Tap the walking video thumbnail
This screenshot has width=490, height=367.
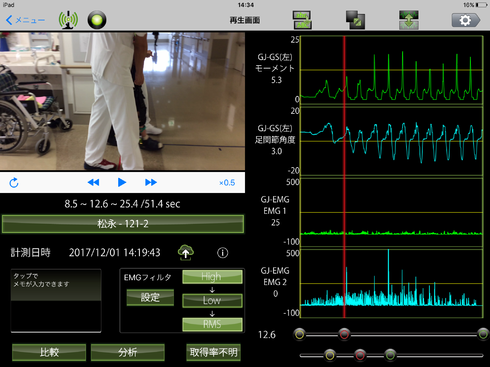pyautogui.click(x=122, y=101)
